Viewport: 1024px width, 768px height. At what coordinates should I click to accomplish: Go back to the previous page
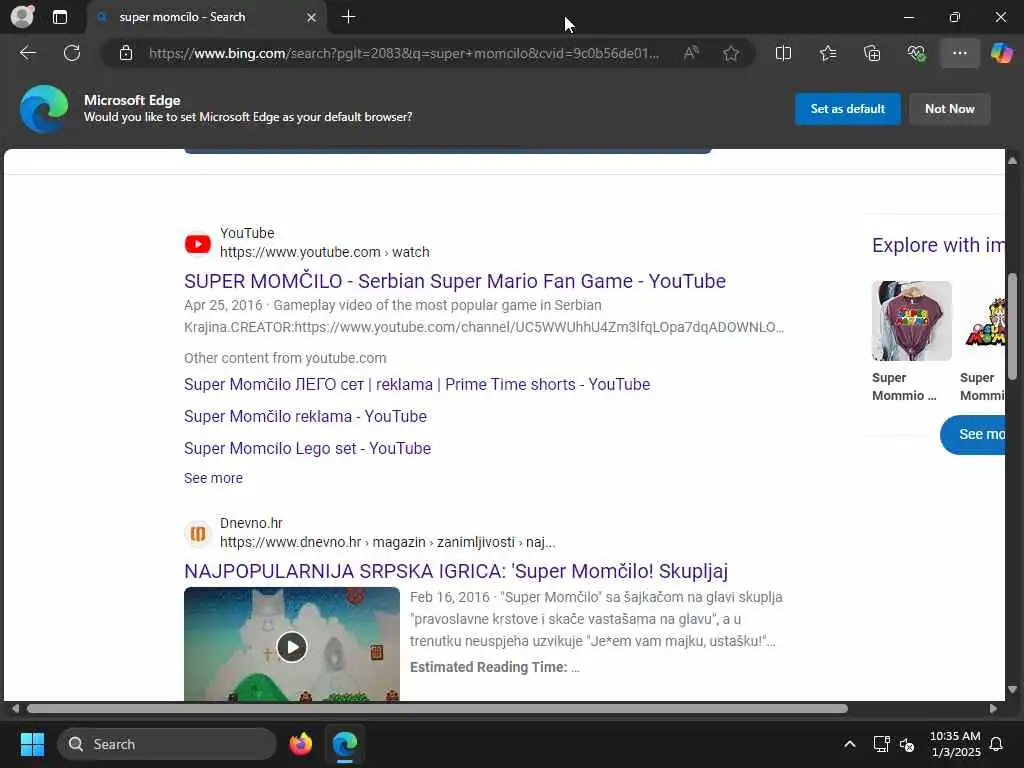point(27,53)
